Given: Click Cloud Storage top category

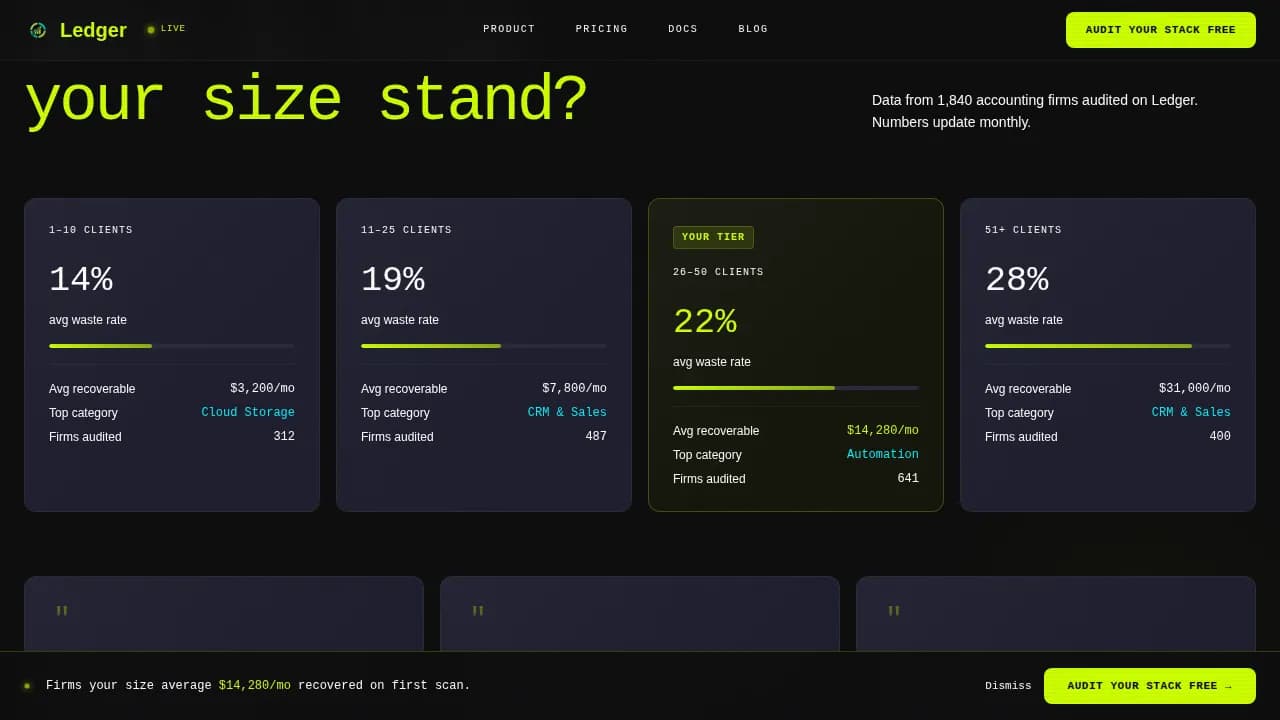Looking at the screenshot, I should click(x=248, y=413).
